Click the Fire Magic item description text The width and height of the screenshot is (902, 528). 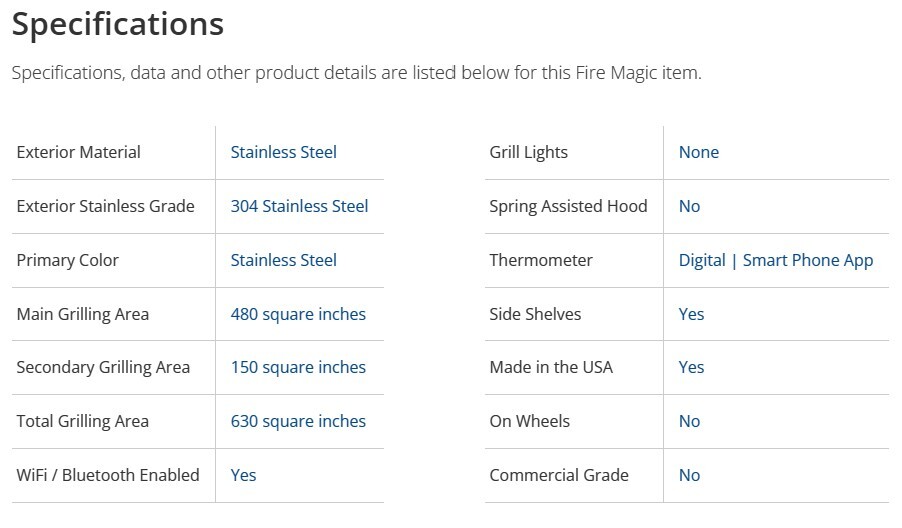pos(356,74)
